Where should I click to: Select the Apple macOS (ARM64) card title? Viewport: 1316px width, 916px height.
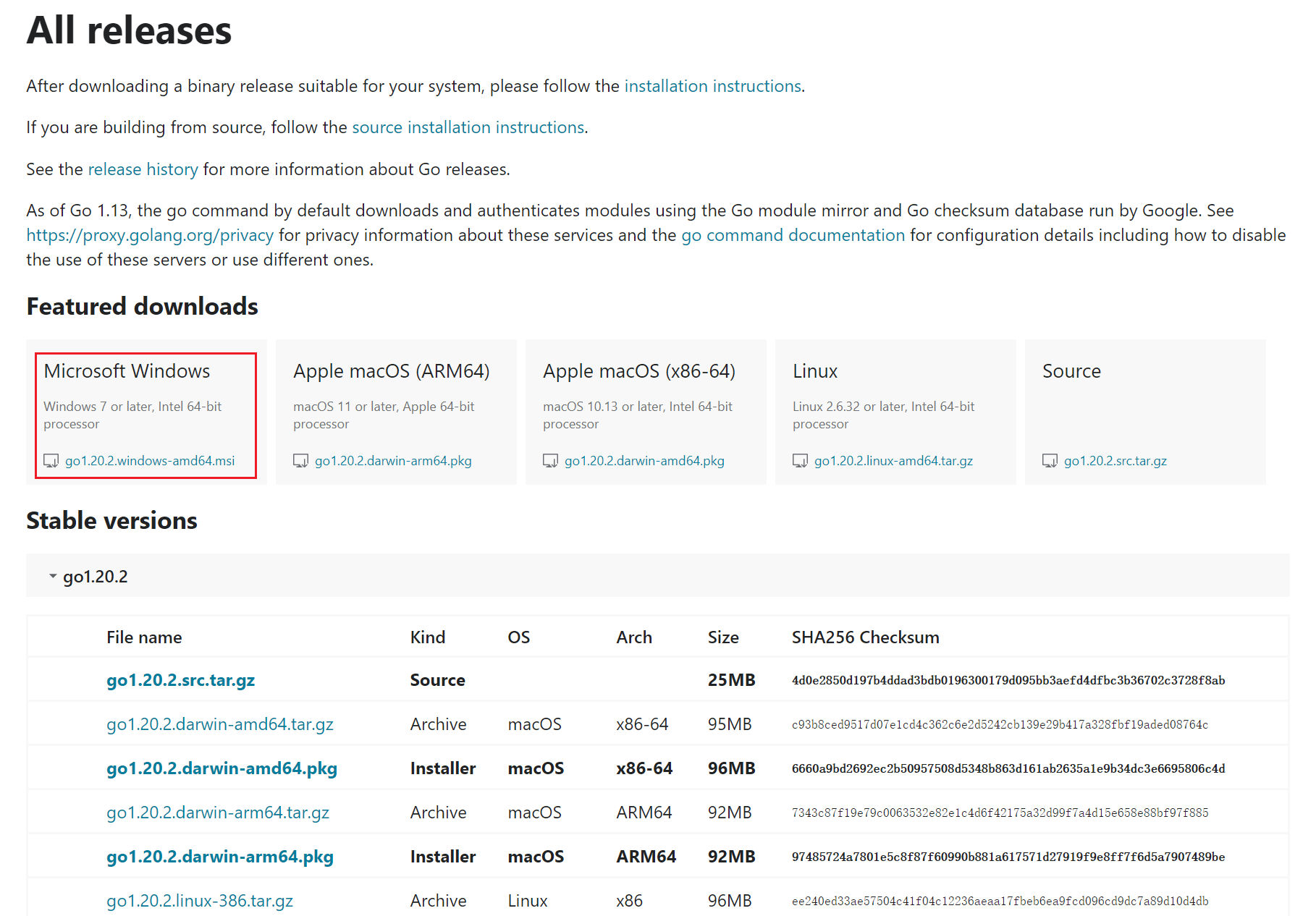(x=392, y=371)
